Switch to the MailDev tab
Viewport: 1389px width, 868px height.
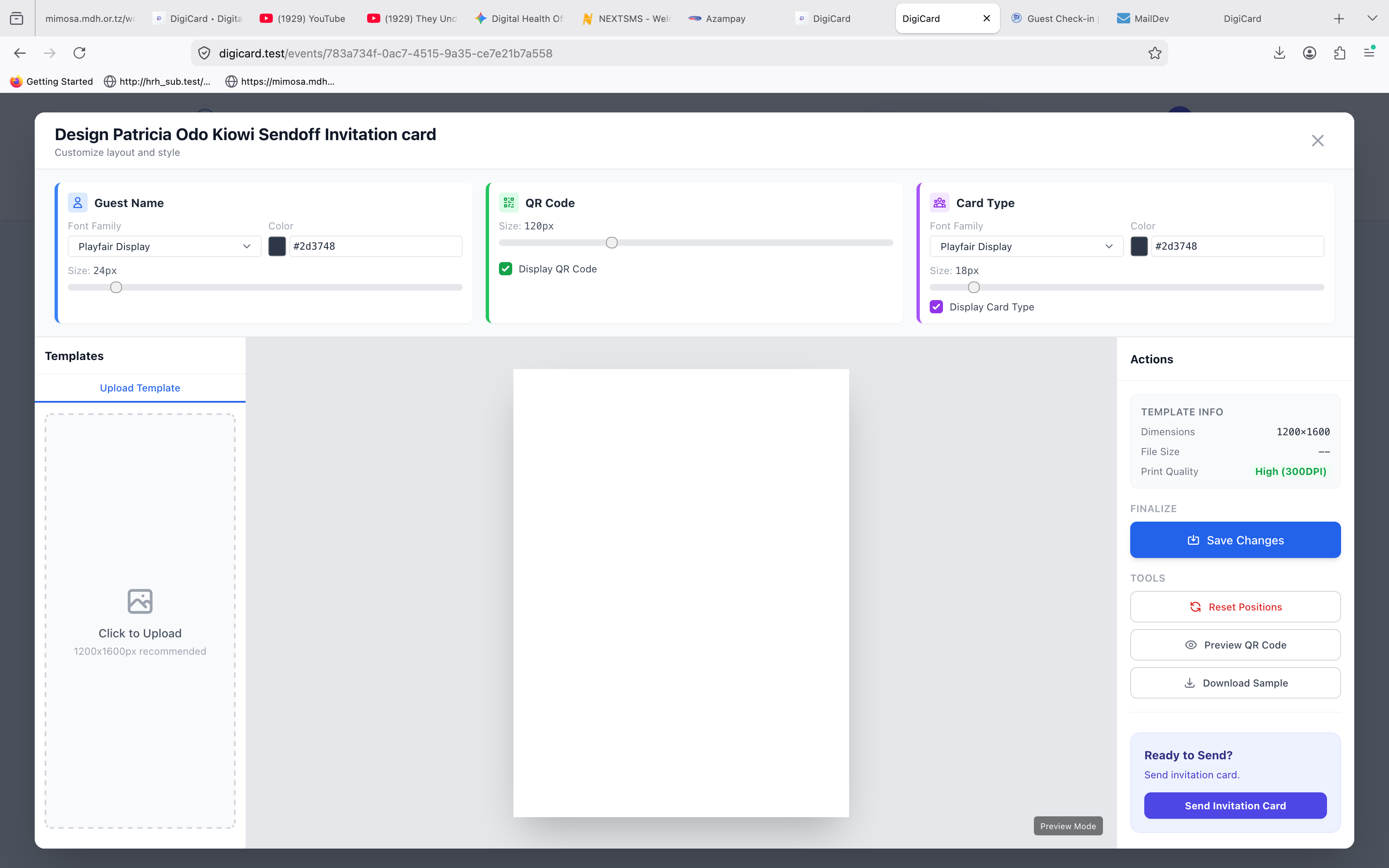(1162, 18)
